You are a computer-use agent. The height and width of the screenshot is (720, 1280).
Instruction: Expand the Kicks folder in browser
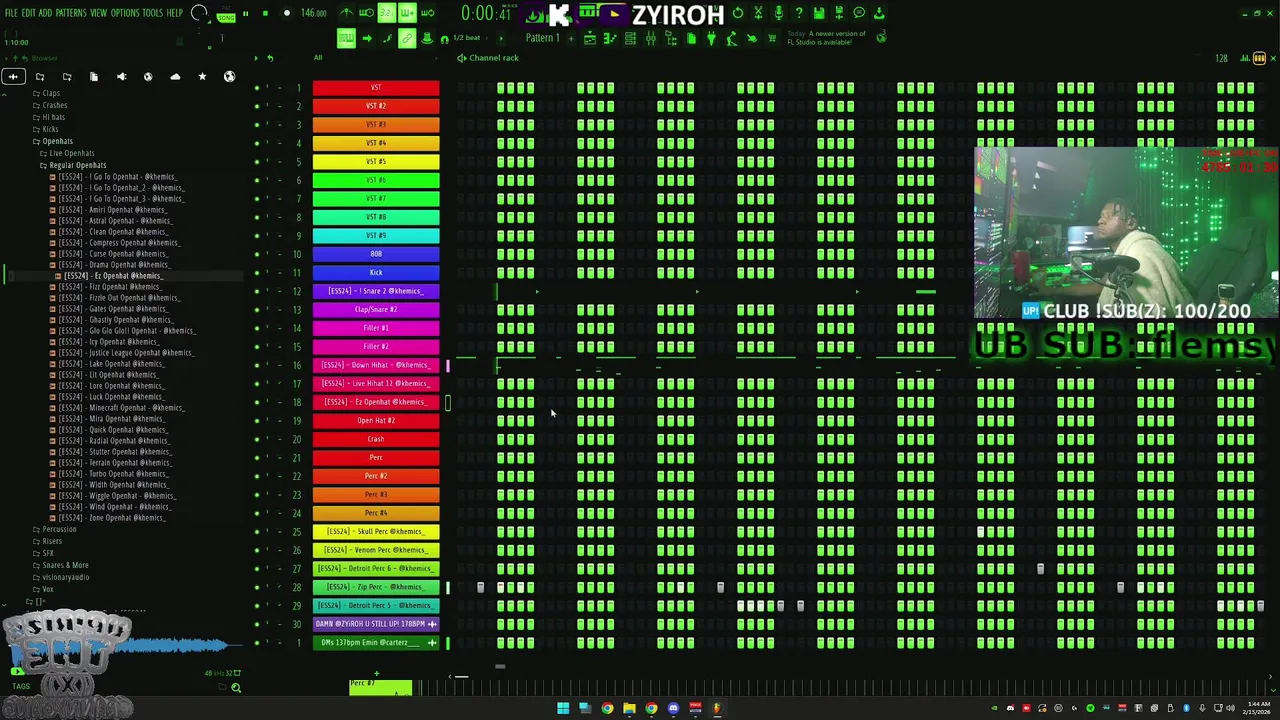50,129
